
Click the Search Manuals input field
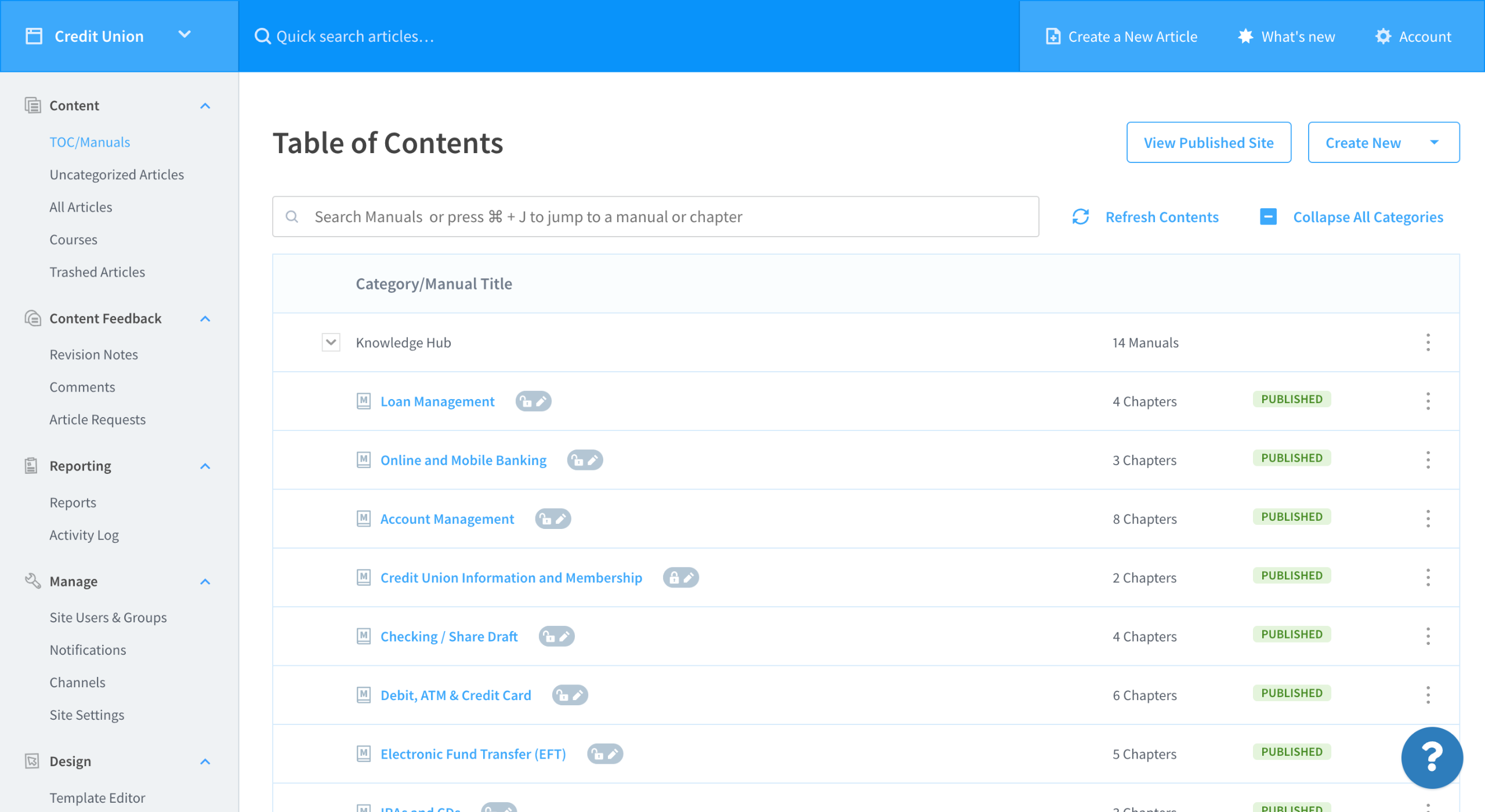click(x=655, y=217)
